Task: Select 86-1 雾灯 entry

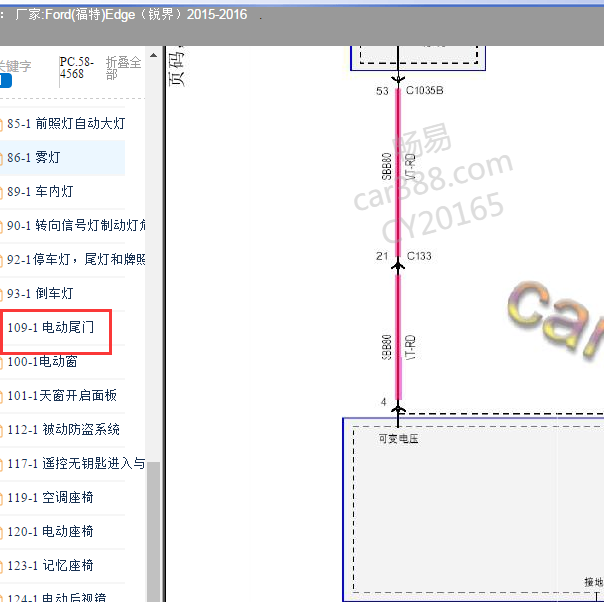Action: coord(34,158)
